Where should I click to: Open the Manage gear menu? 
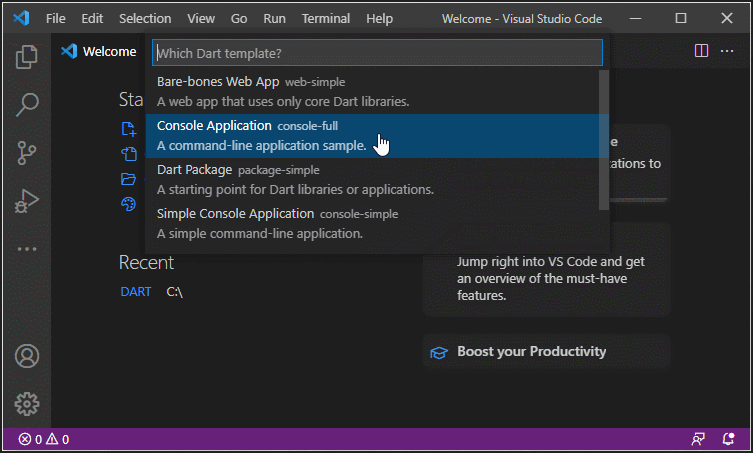click(x=26, y=404)
